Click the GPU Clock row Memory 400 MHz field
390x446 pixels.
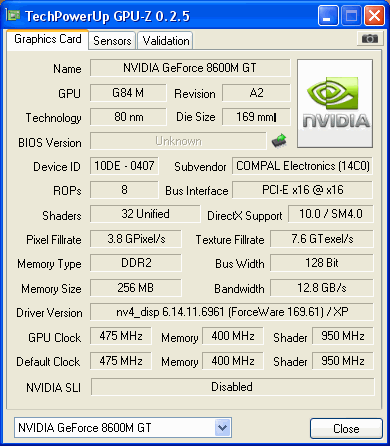click(233, 336)
